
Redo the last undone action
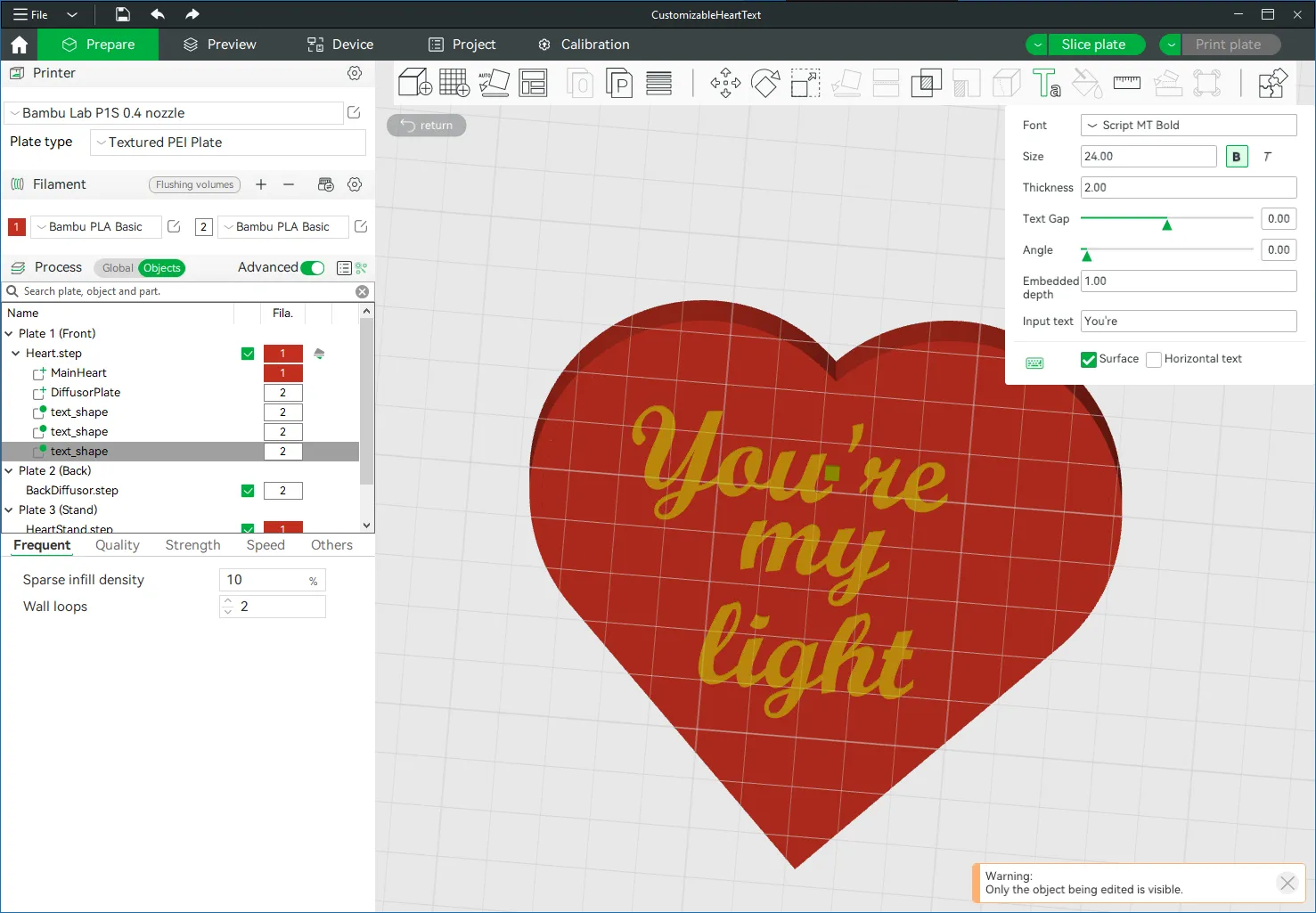(x=192, y=14)
